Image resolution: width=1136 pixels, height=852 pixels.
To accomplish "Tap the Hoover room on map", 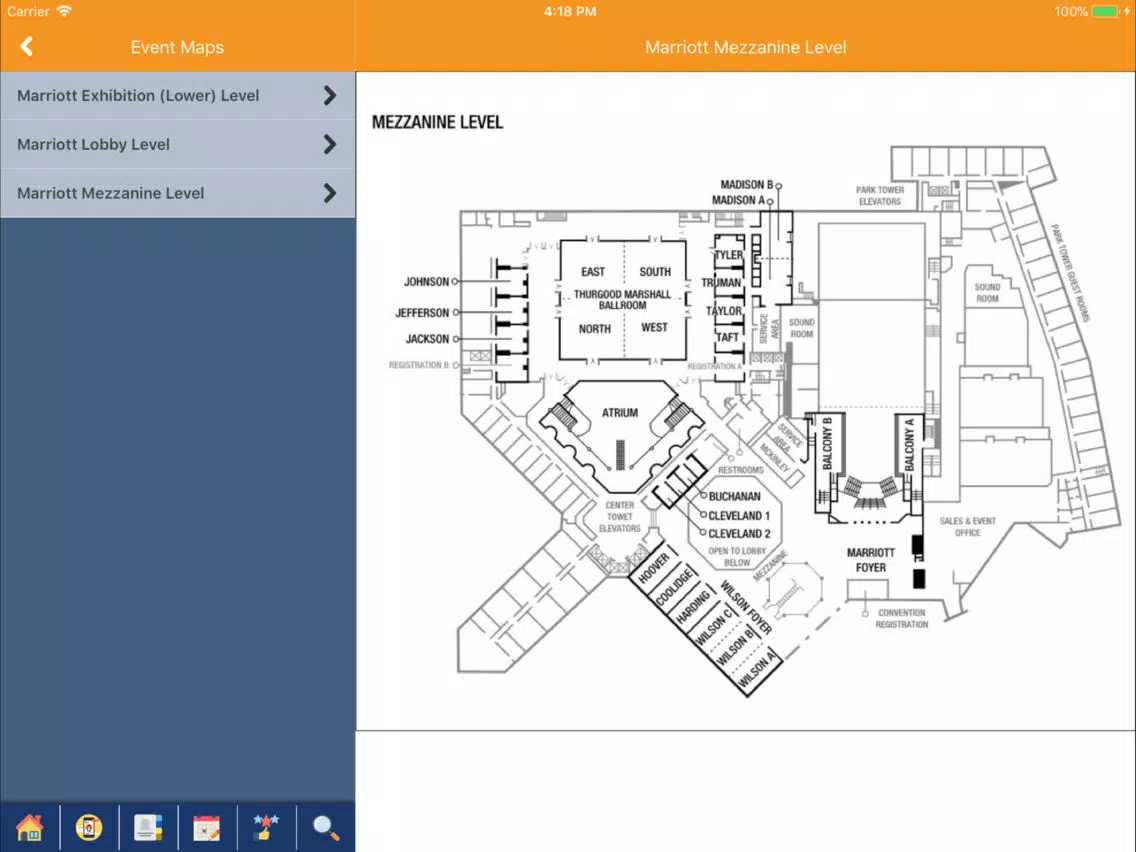I will click(653, 568).
